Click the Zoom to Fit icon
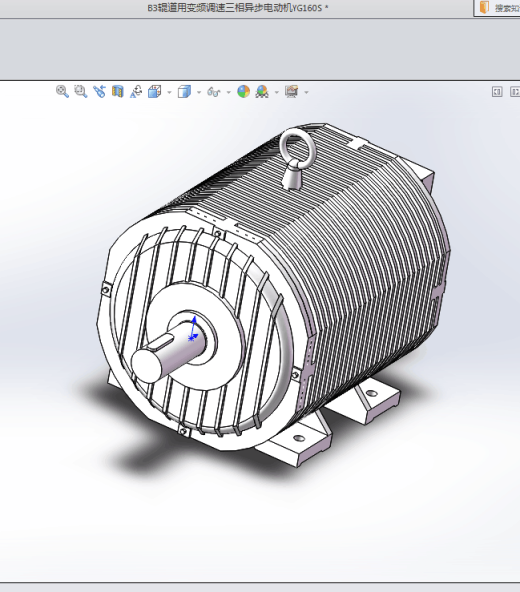Image resolution: width=520 pixels, height=592 pixels. tap(62, 91)
